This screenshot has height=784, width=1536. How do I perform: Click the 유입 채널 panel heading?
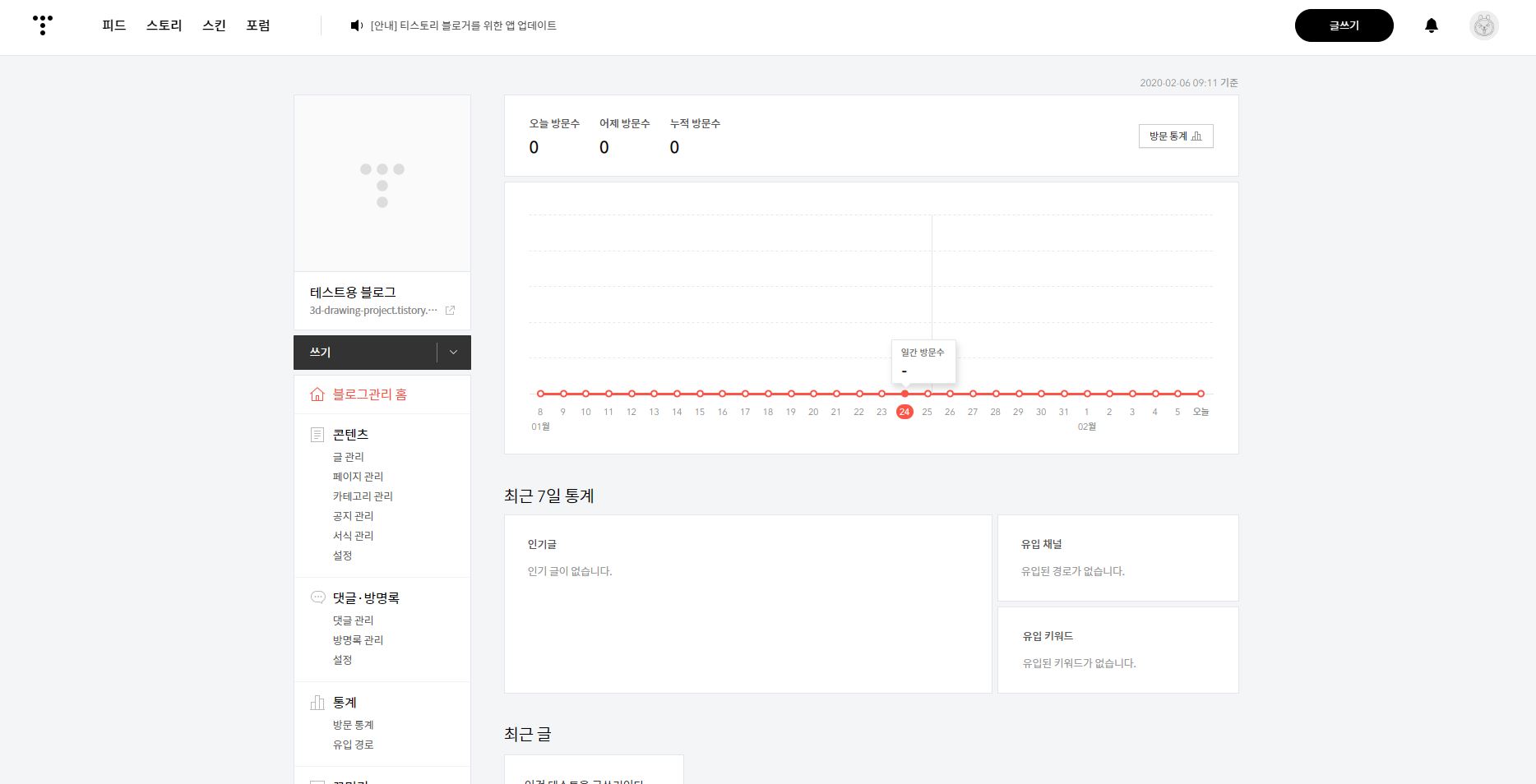click(1042, 545)
